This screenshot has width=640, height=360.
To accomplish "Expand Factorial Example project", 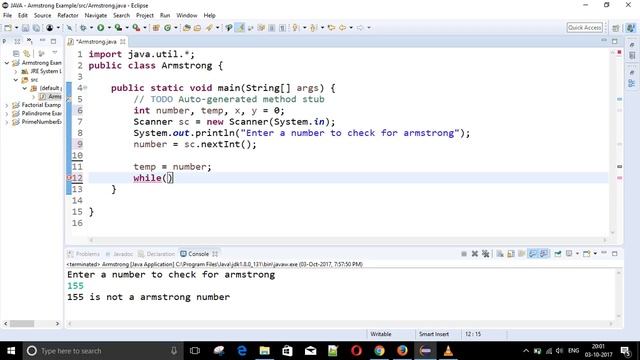I will [x=7, y=105].
